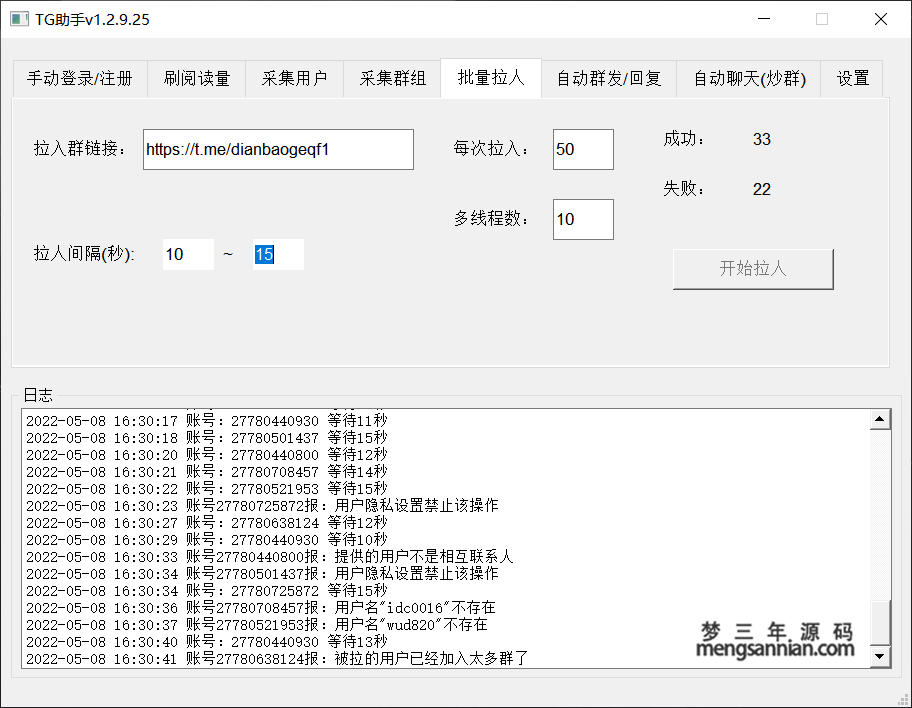Click the 拉入群链接 URL input field
The image size is (912, 708).
click(279, 150)
